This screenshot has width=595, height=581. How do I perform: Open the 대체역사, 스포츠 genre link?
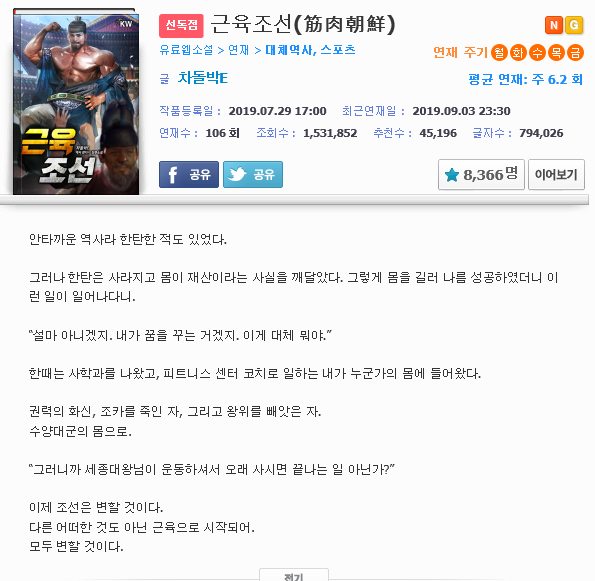(310, 50)
